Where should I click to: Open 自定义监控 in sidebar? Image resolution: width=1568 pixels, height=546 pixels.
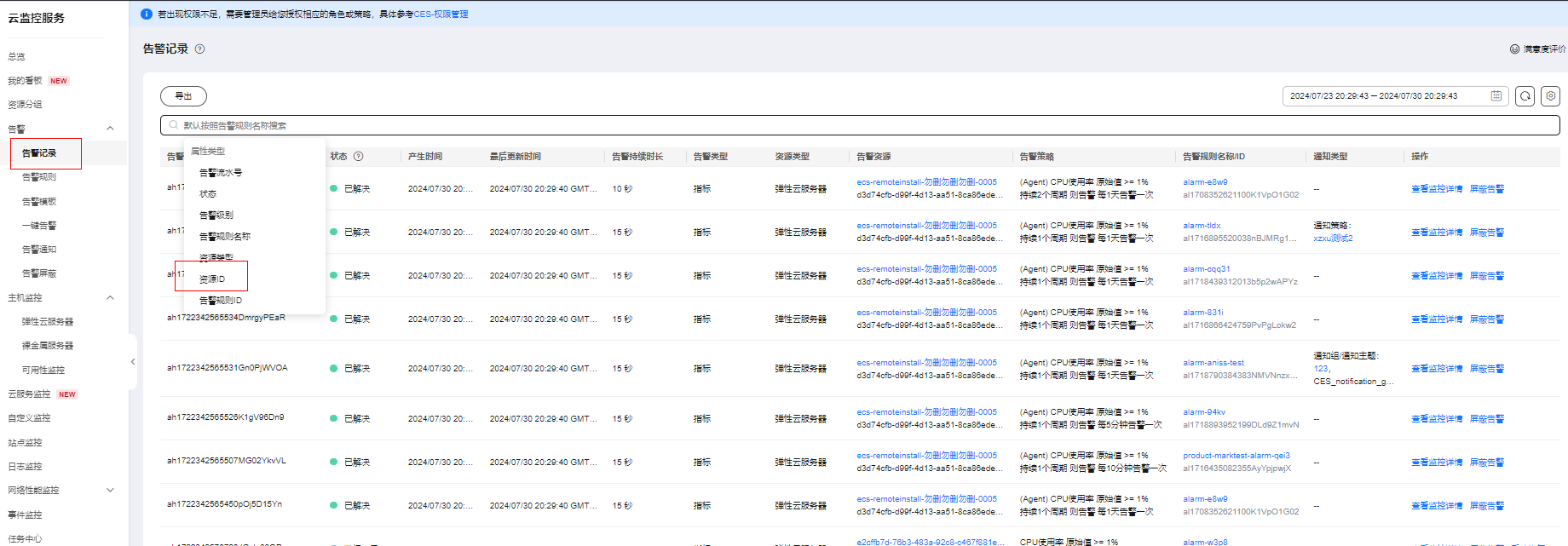click(x=29, y=418)
